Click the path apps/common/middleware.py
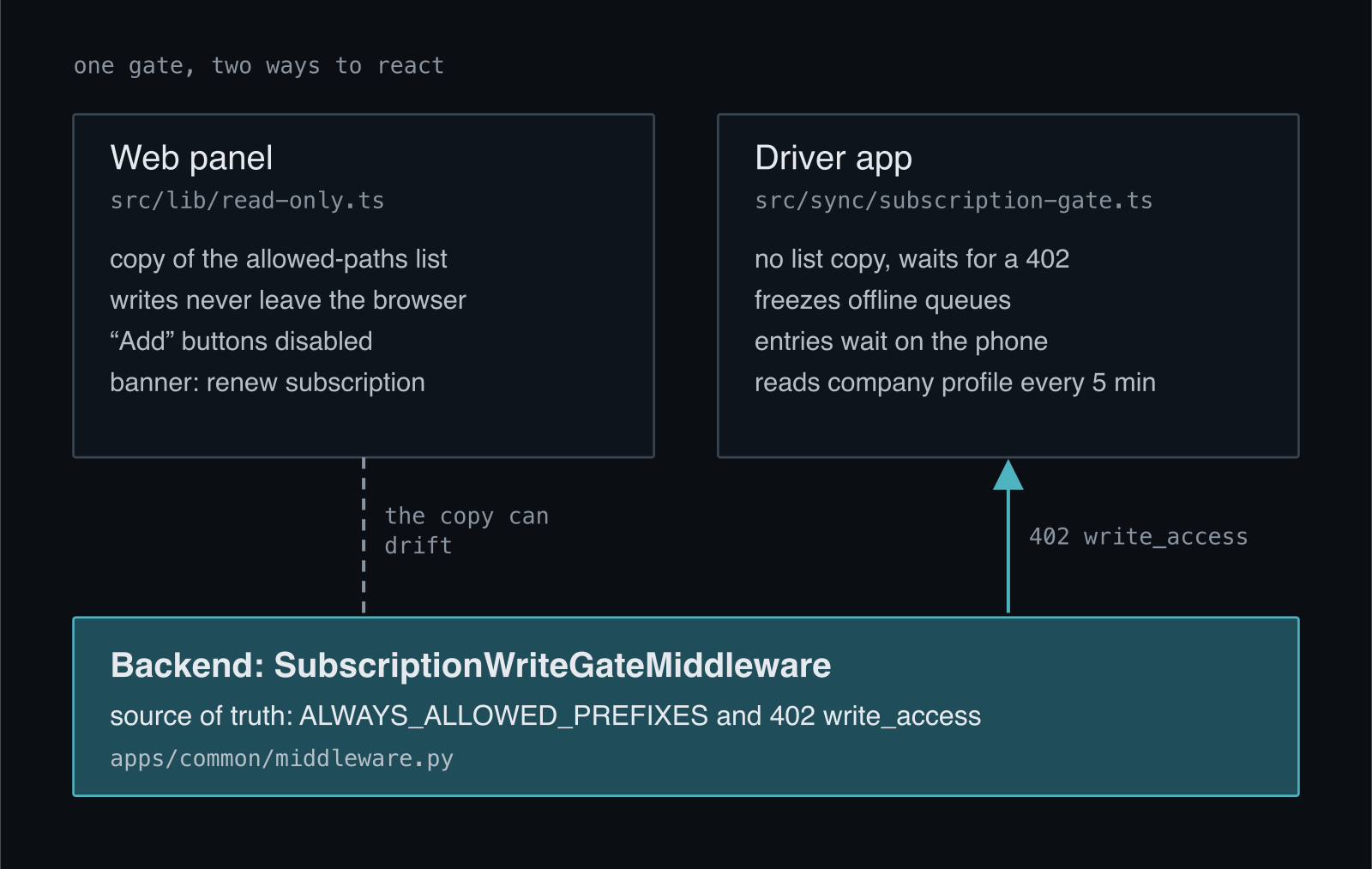This screenshot has height=869, width=1372. click(x=282, y=759)
